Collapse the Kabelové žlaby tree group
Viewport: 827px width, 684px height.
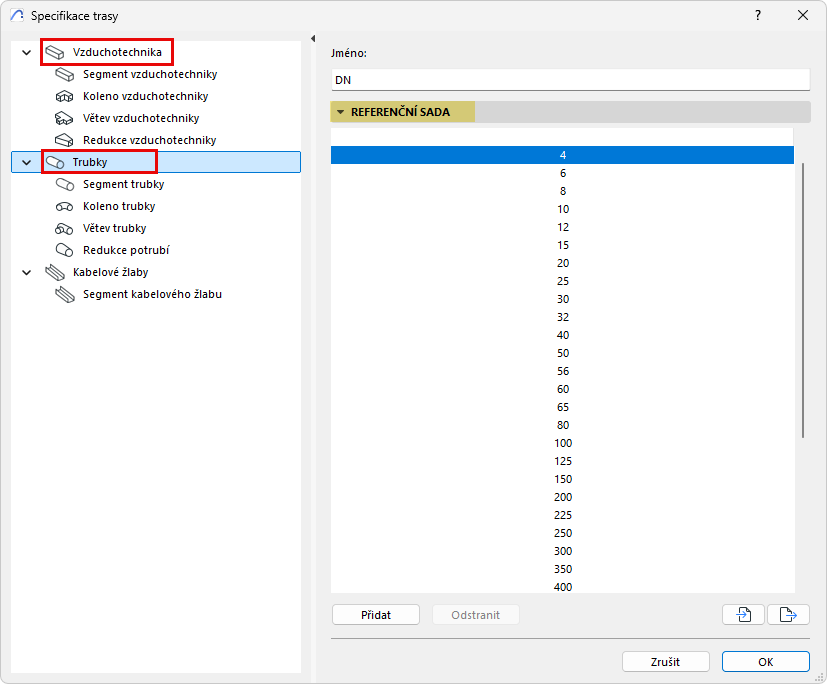coord(26,273)
